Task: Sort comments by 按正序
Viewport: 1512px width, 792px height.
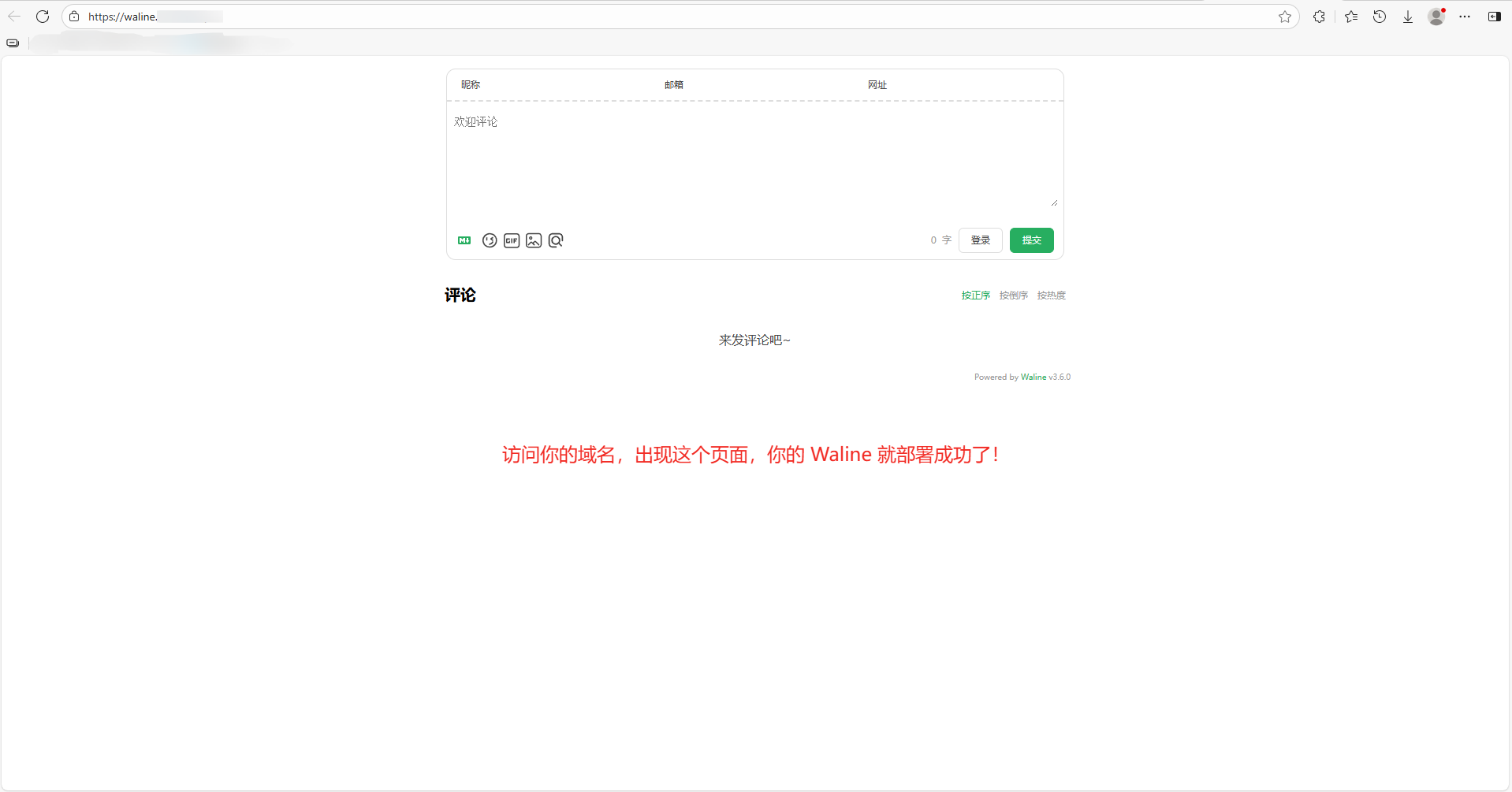Action: (x=975, y=296)
